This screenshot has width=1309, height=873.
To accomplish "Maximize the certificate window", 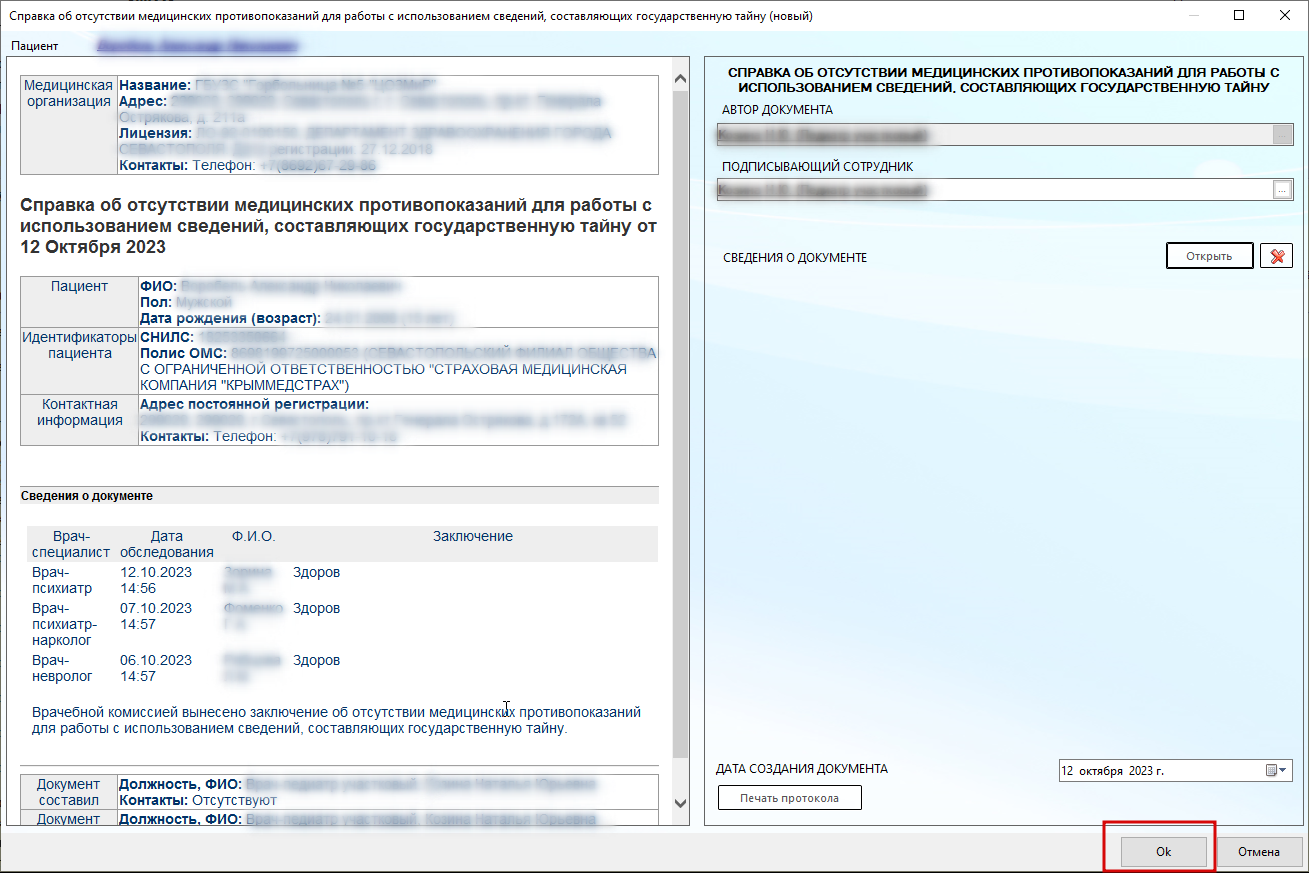I will click(1240, 16).
